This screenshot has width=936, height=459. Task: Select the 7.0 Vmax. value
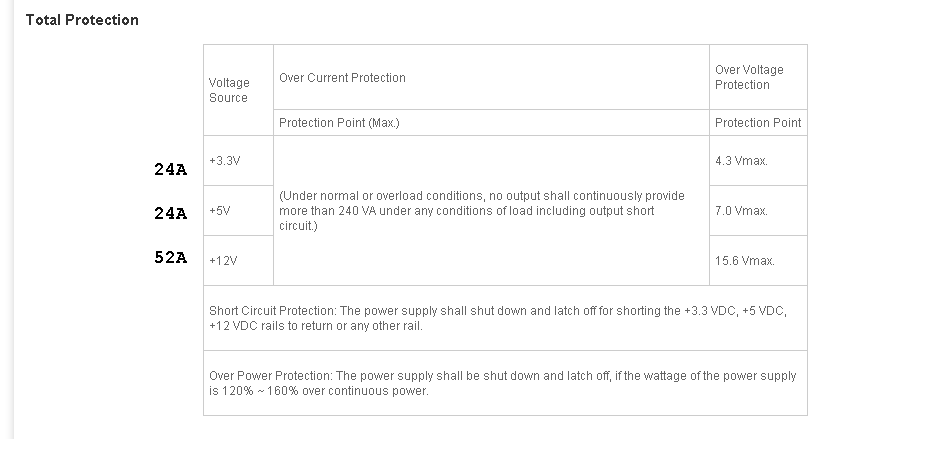tap(741, 211)
